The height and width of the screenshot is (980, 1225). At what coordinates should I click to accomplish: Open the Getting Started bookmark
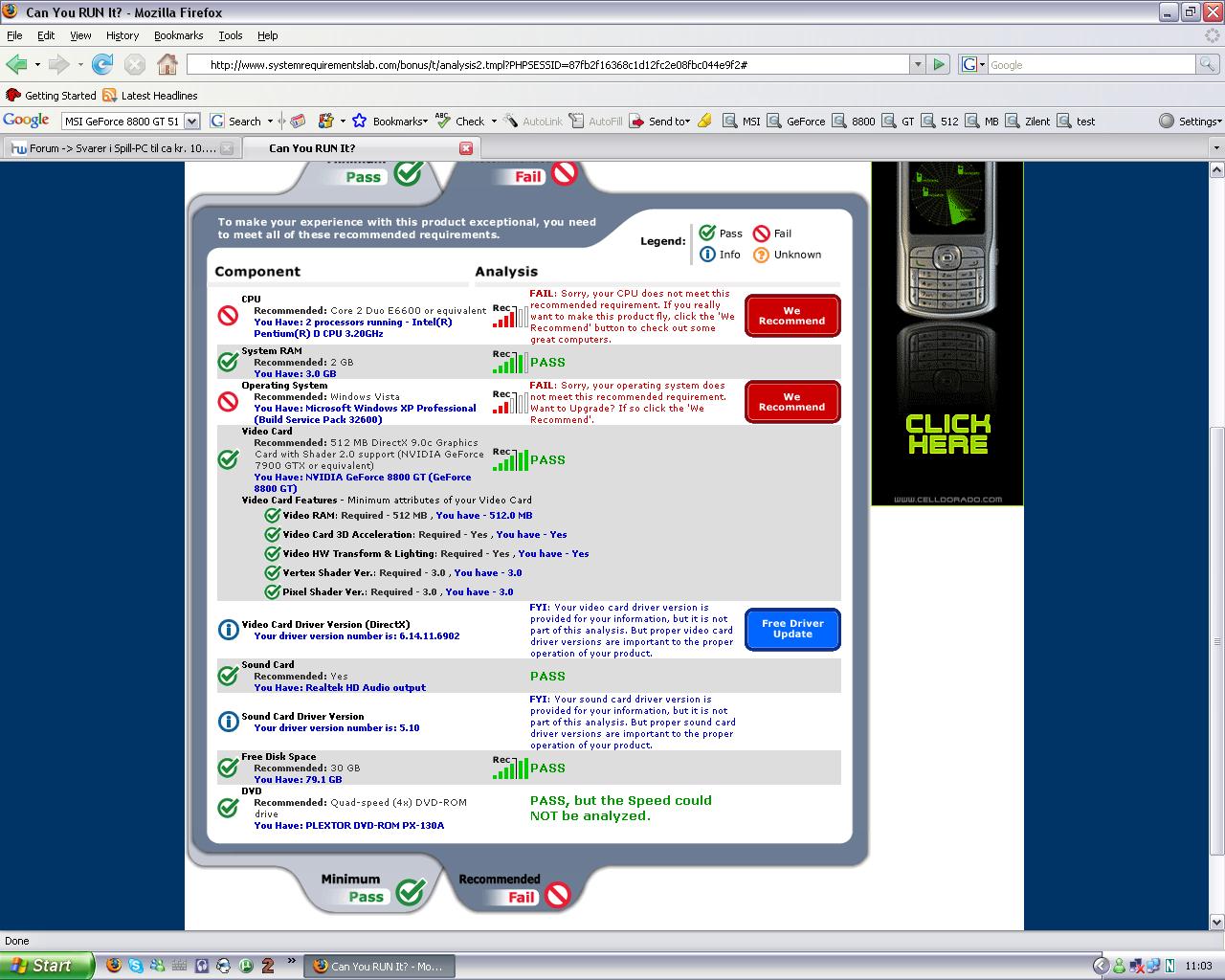(52, 95)
